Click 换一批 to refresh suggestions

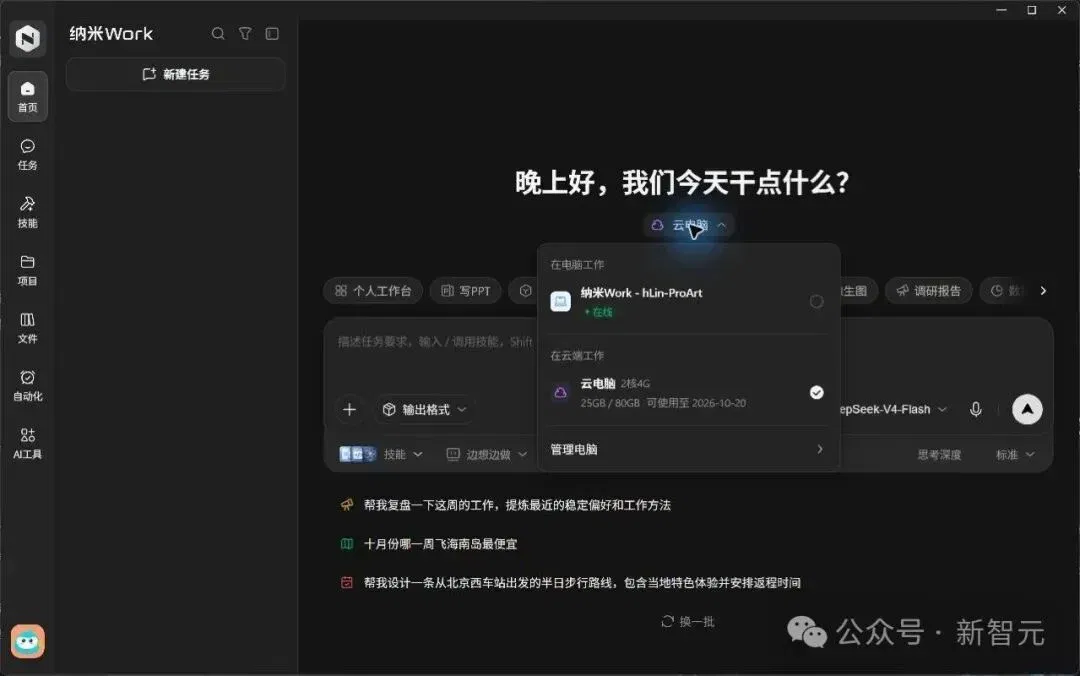click(x=687, y=622)
